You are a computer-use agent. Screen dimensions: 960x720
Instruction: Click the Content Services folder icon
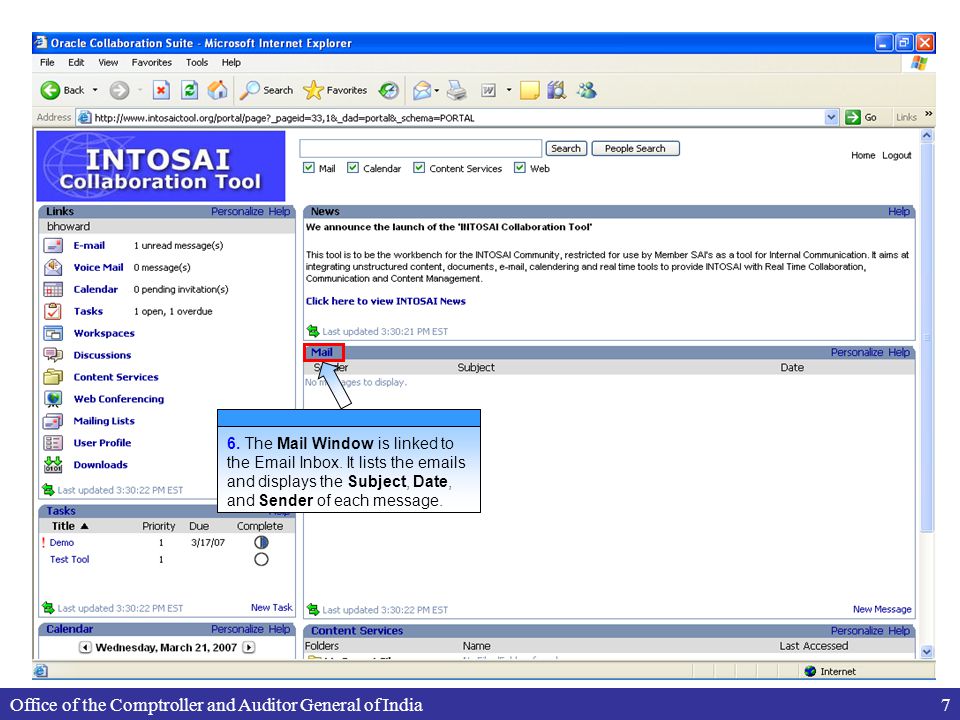click(x=53, y=377)
